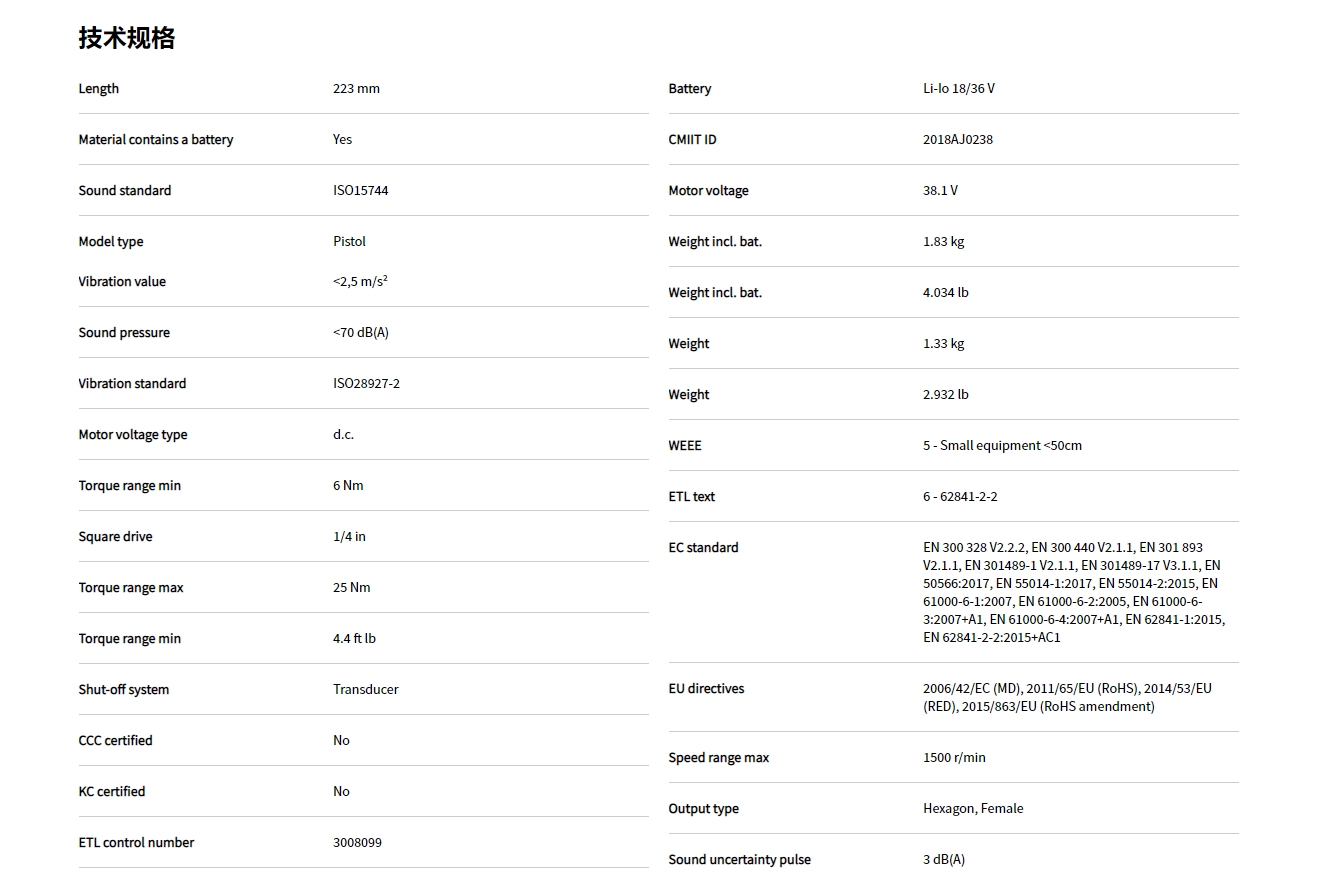Click the Vibration value label
Image resolution: width=1318 pixels, height=878 pixels.
(x=122, y=282)
